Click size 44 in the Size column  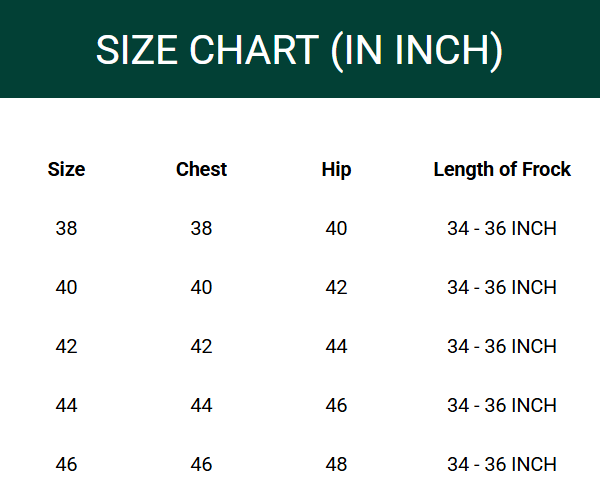pyautogui.click(x=66, y=405)
